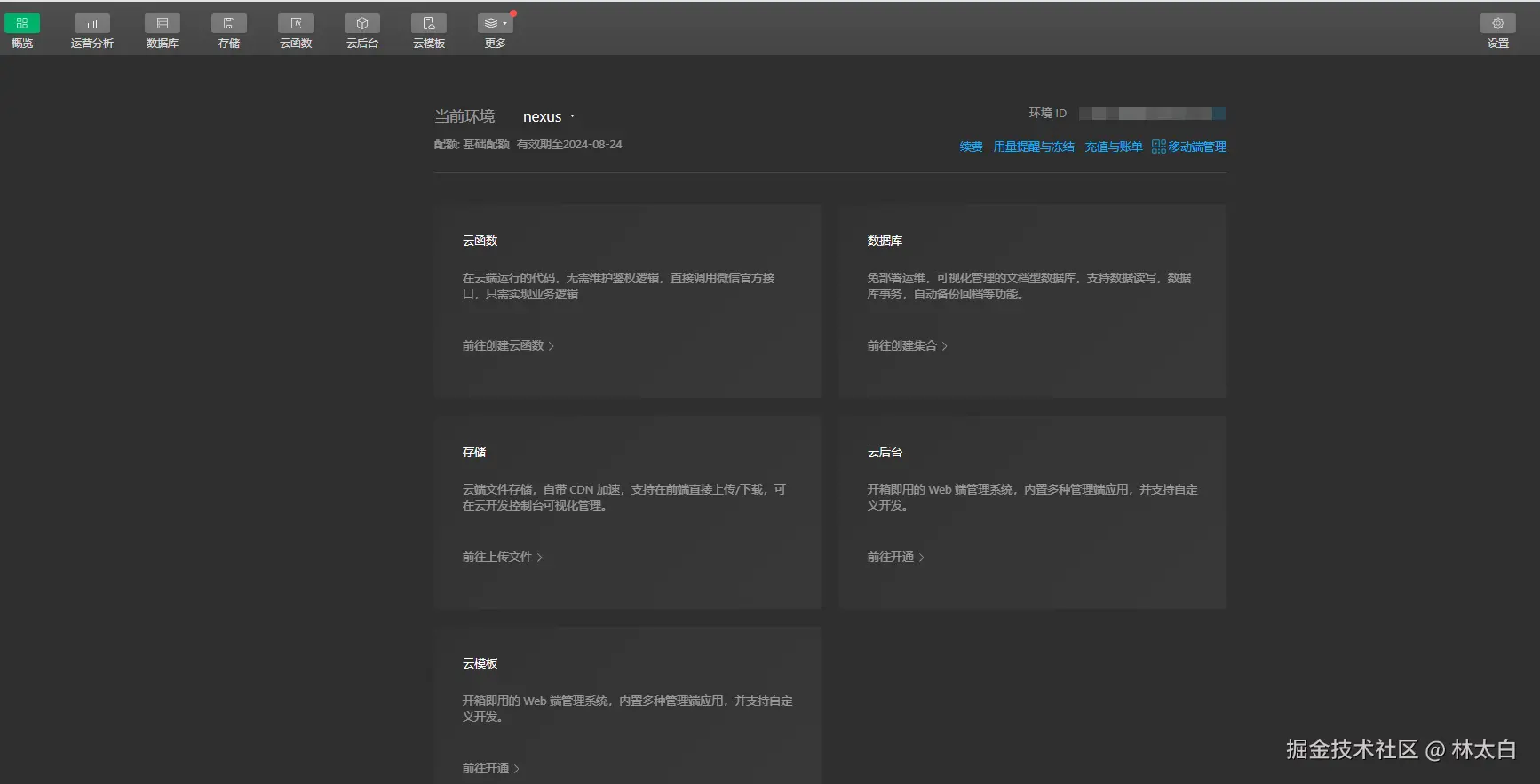This screenshot has width=1540, height=784.
Task: Open the 概览 overview icon
Action: pyautogui.click(x=22, y=23)
